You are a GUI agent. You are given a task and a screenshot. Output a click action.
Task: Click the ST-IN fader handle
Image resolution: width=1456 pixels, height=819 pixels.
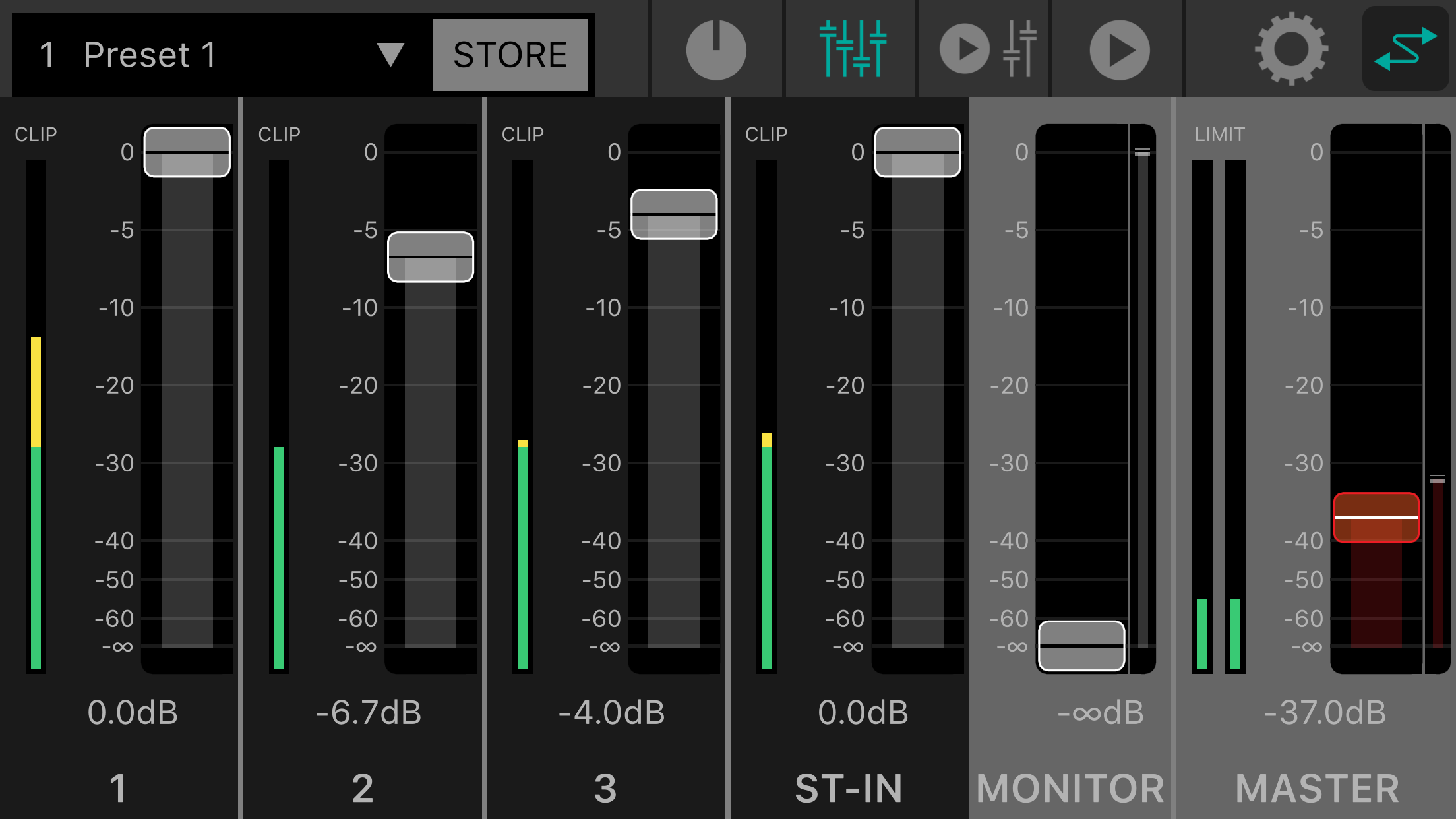click(x=917, y=152)
